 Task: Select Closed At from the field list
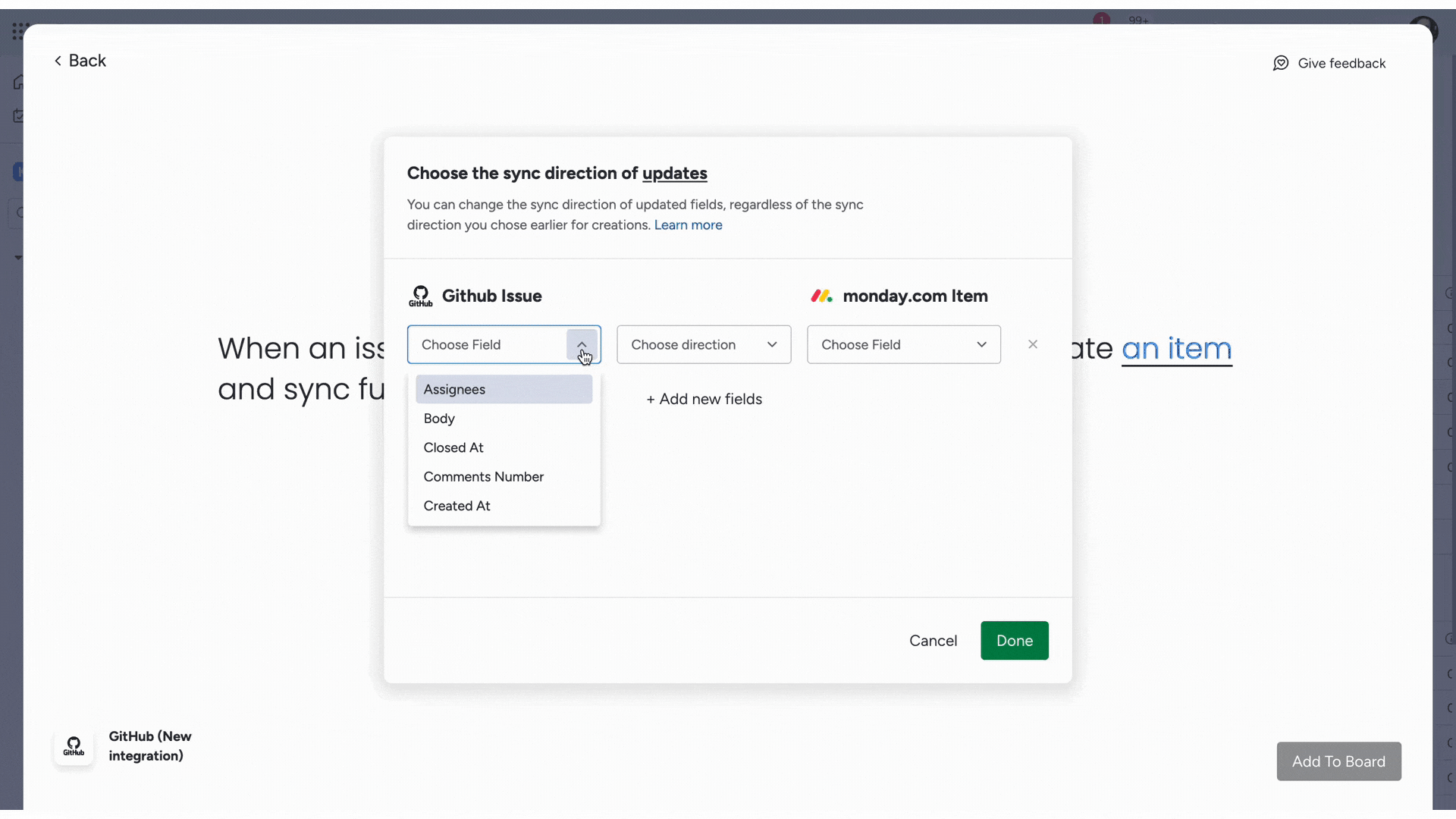(x=453, y=447)
